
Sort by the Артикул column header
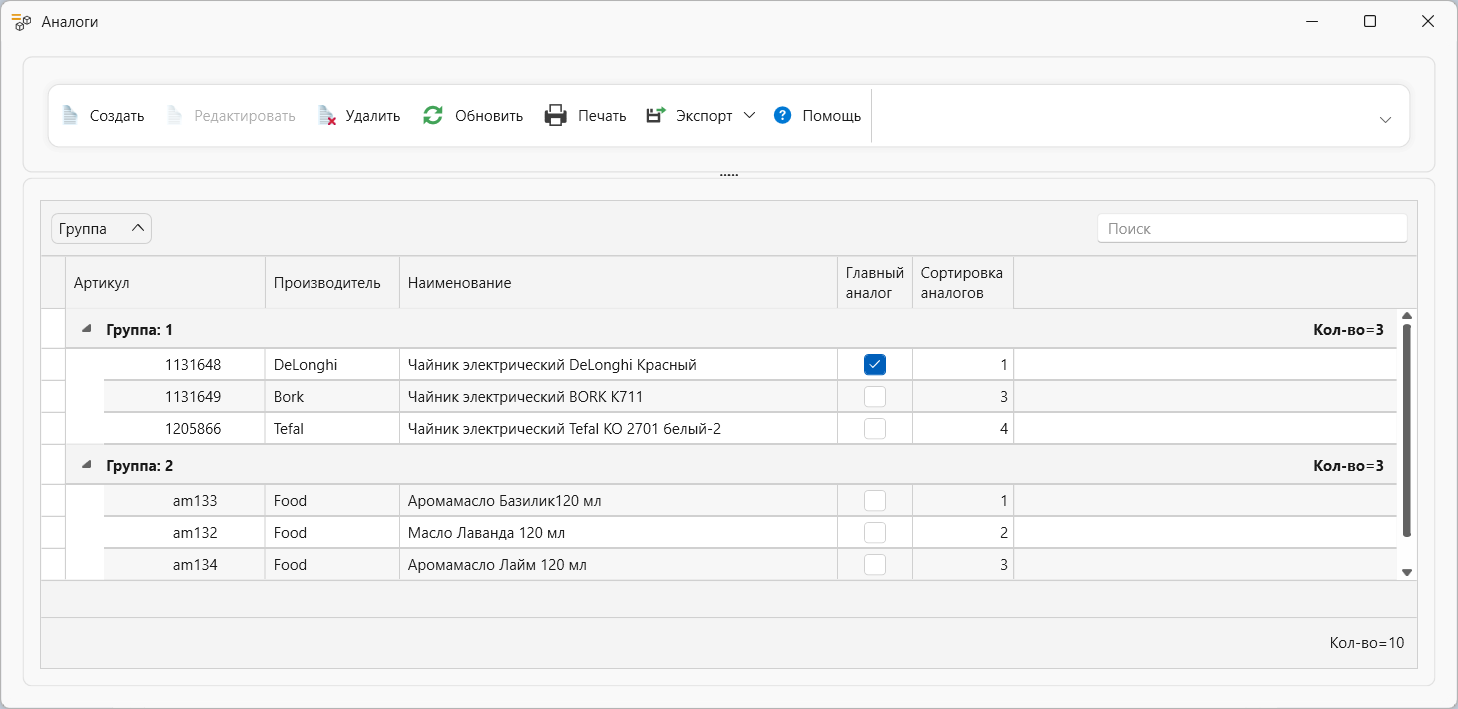(x=165, y=283)
